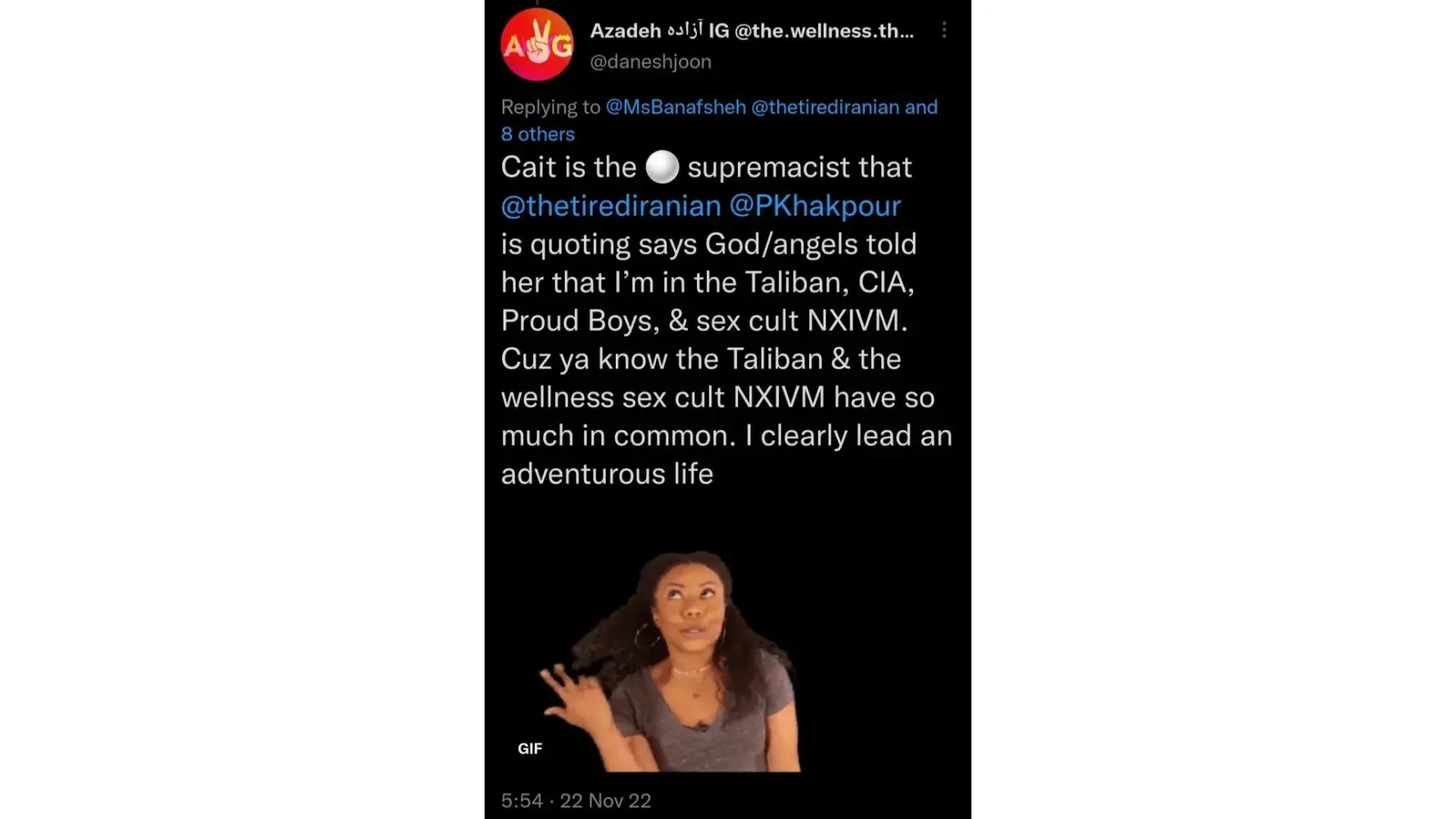The width and height of the screenshot is (1456, 819).
Task: Click the "Proud Boys" text in tweet
Action: click(x=579, y=320)
